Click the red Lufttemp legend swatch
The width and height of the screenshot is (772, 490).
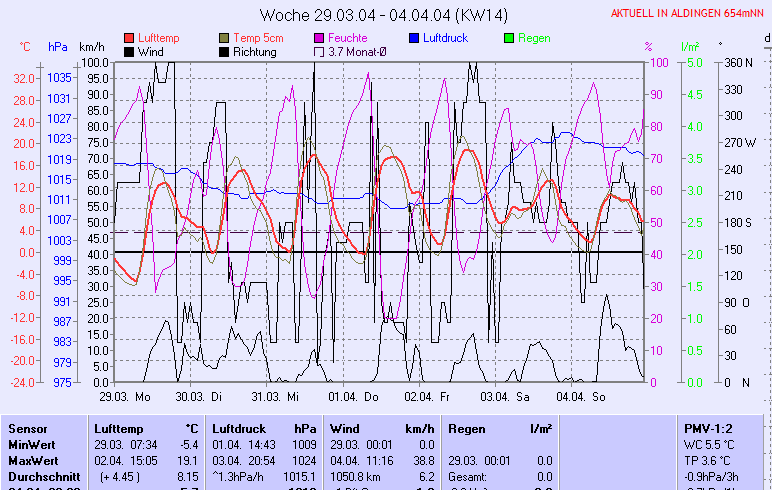click(129, 38)
